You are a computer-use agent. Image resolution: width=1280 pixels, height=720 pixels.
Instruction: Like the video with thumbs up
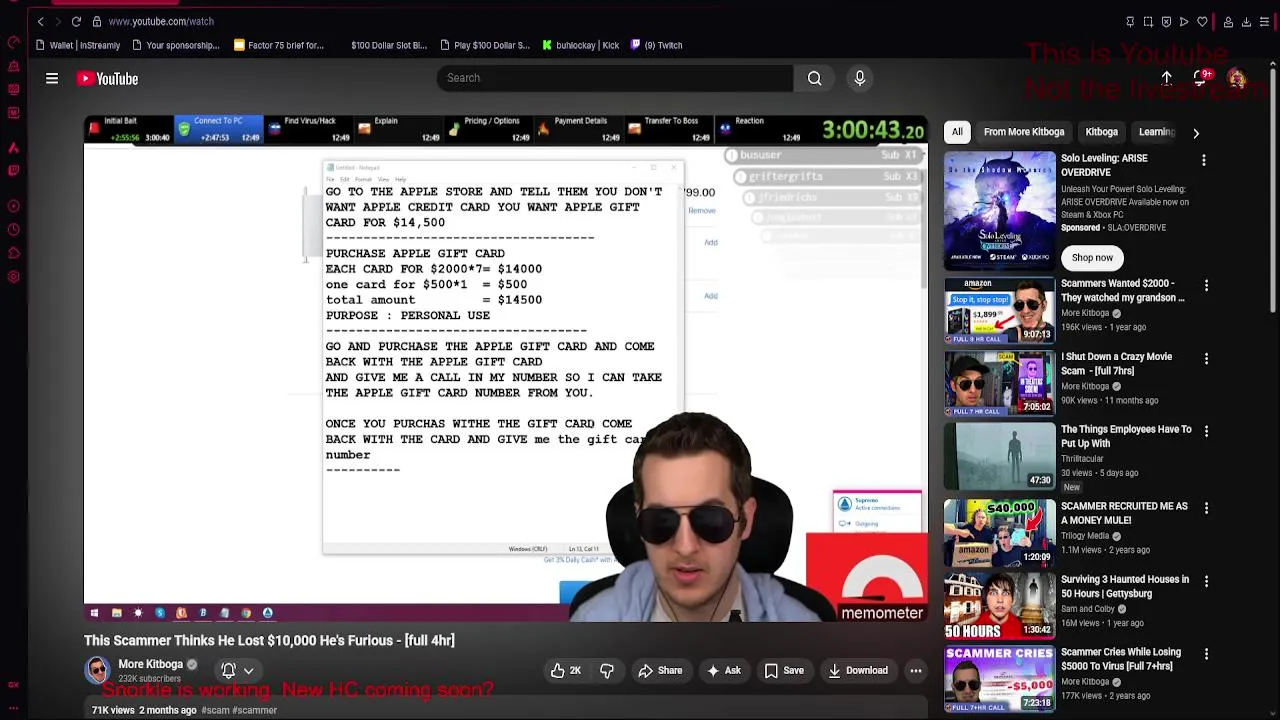pos(566,671)
